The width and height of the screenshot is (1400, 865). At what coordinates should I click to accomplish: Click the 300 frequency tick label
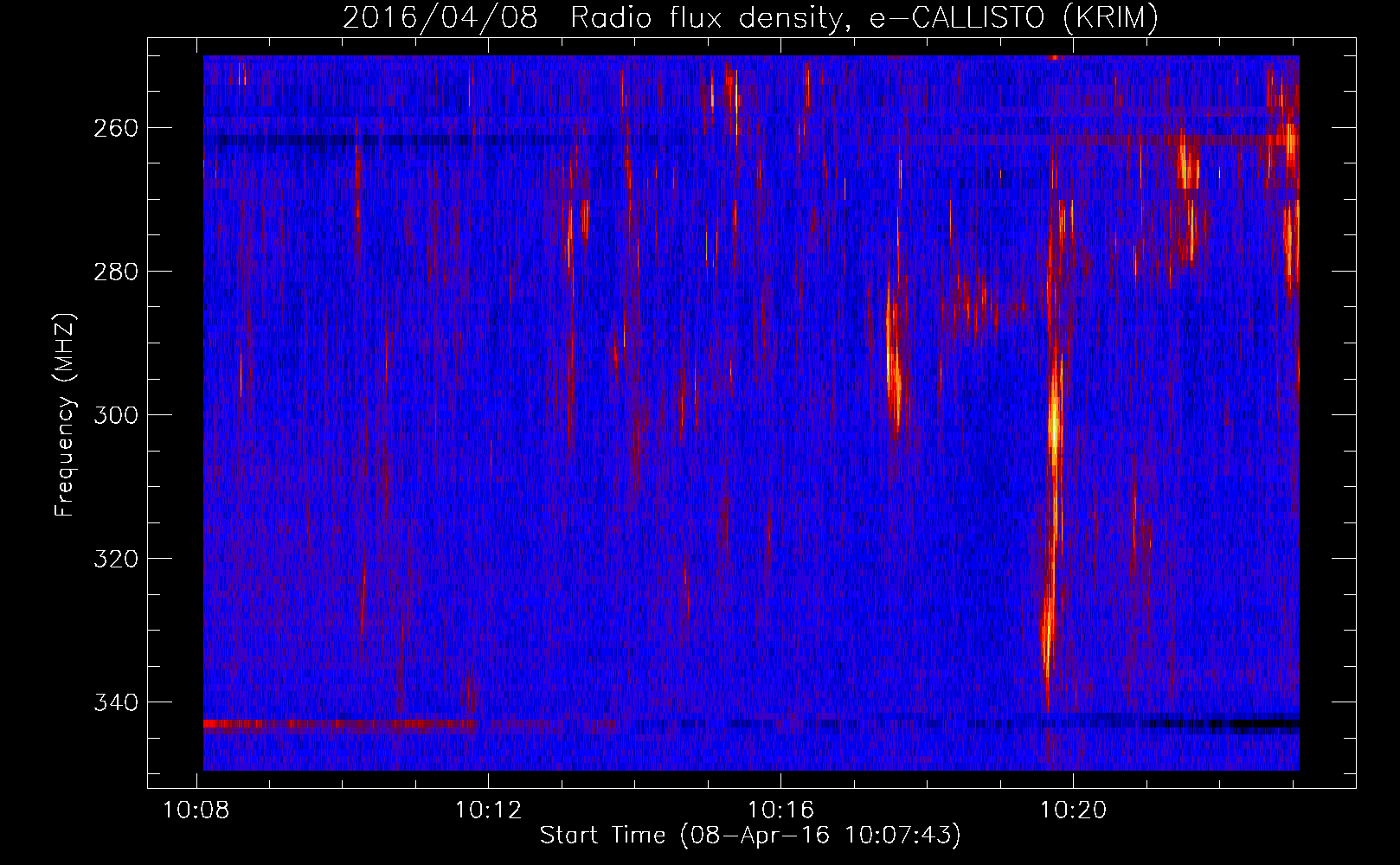(x=115, y=415)
